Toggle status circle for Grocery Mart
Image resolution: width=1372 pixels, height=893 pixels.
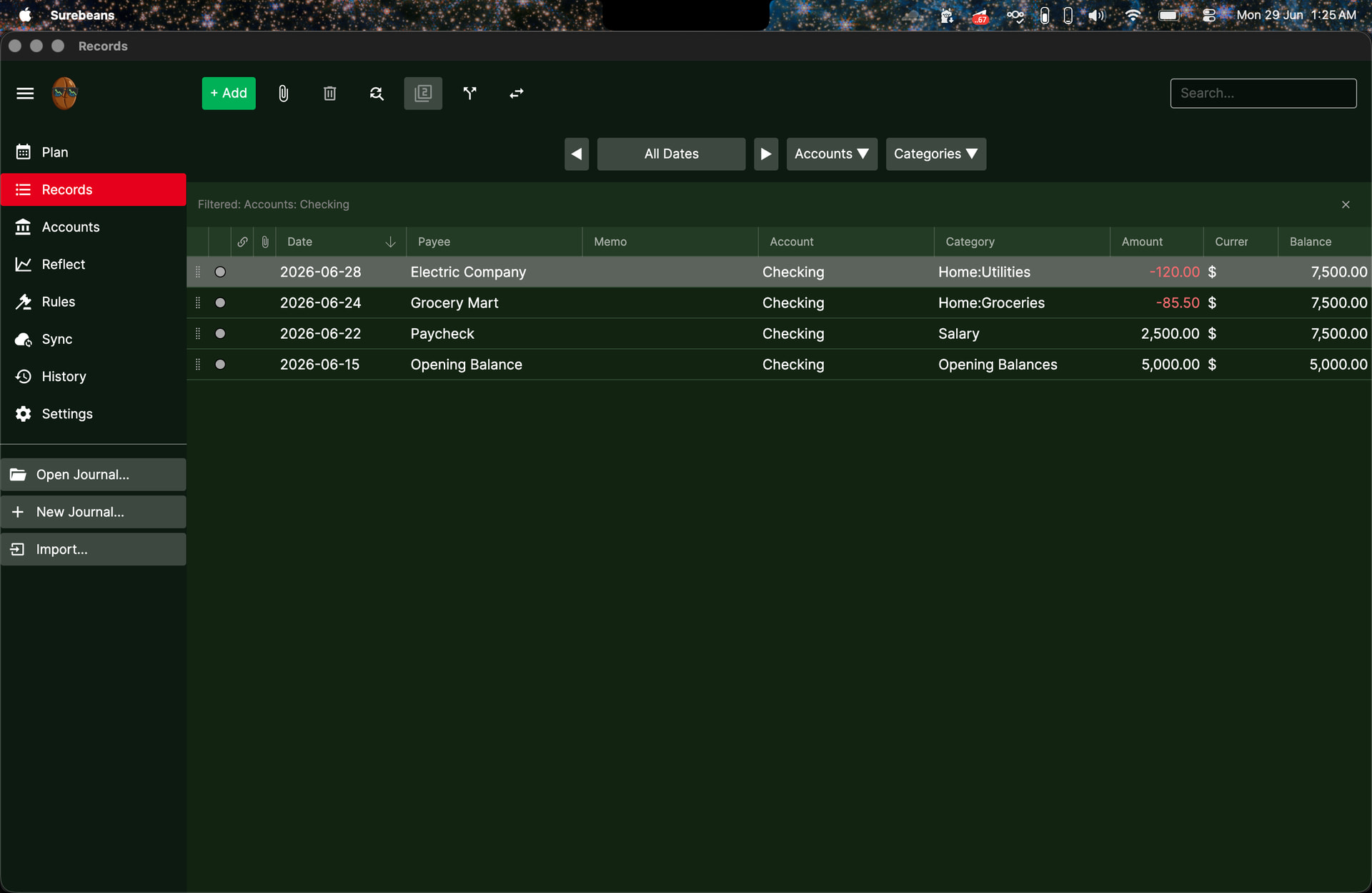tap(220, 302)
